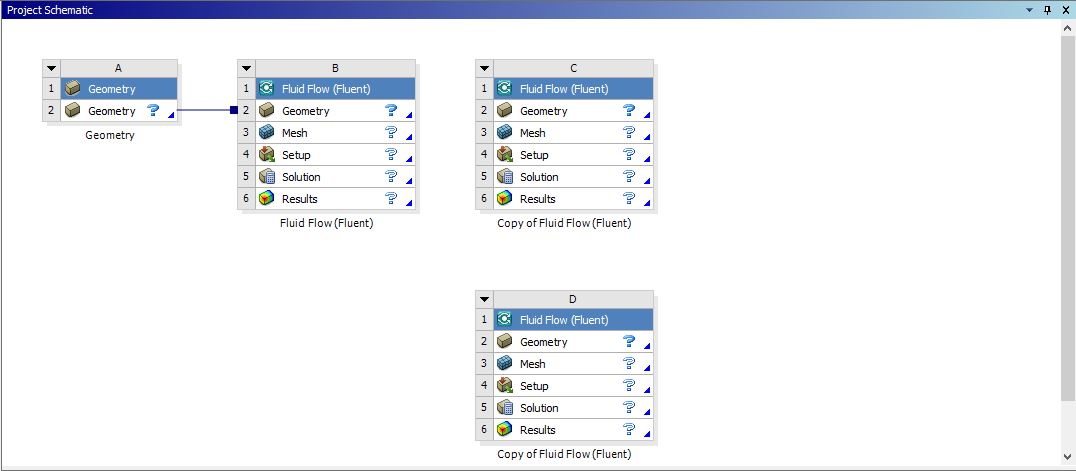Click the Setup cell icon in system C
1076x471 pixels.
(504, 154)
